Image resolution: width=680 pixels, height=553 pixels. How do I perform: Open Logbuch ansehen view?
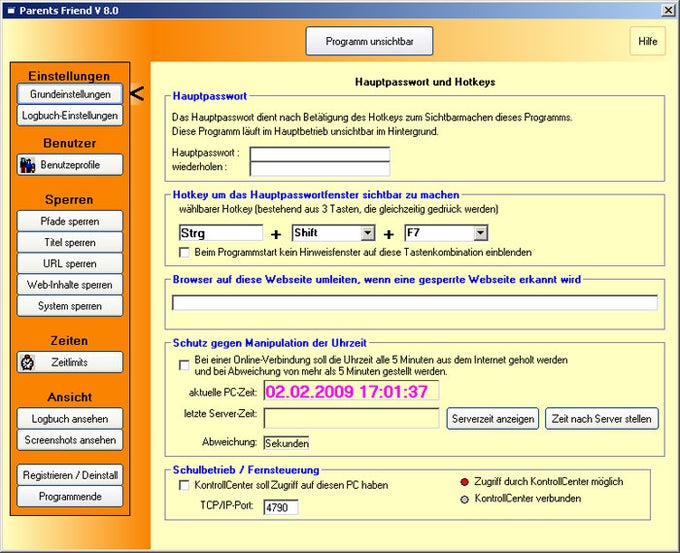70,419
